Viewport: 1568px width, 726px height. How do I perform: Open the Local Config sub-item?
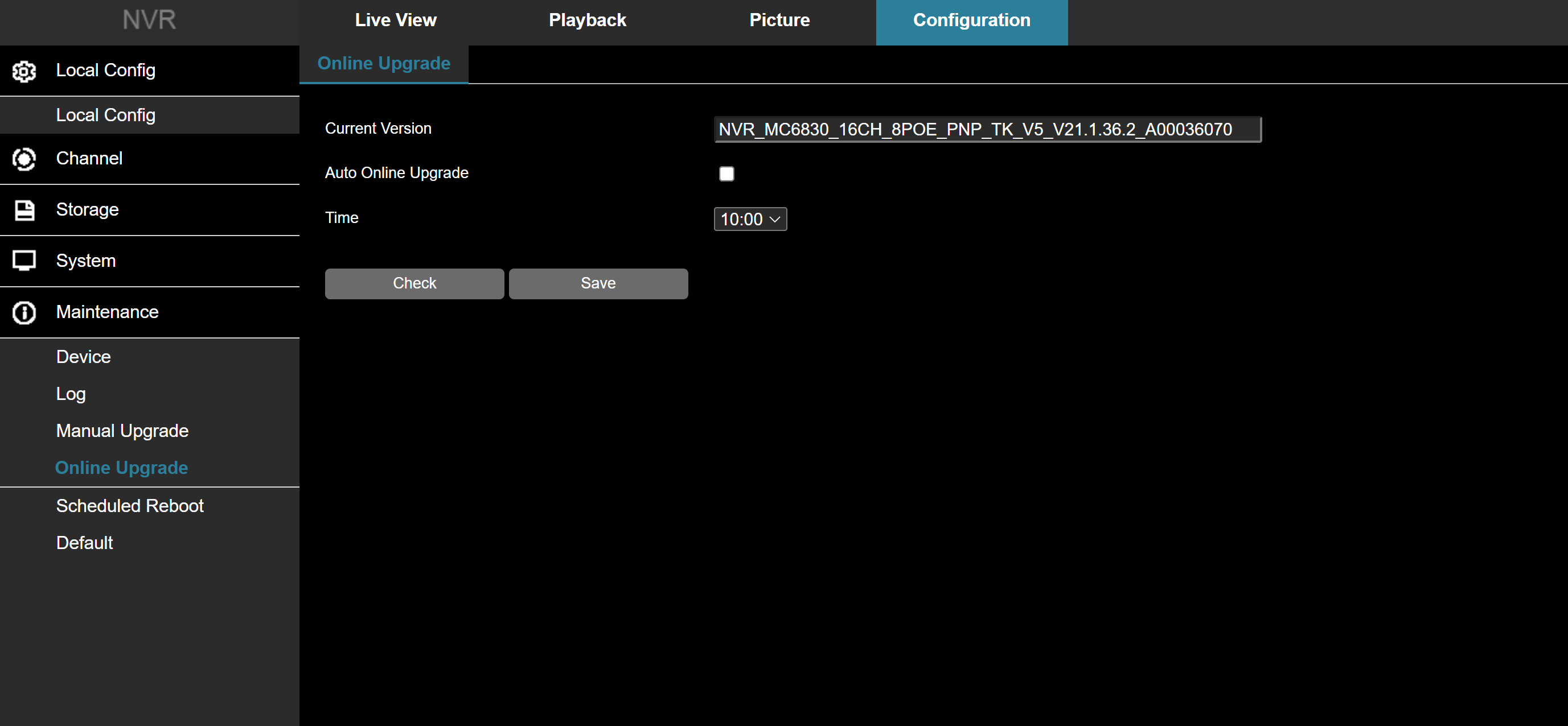pos(150,115)
